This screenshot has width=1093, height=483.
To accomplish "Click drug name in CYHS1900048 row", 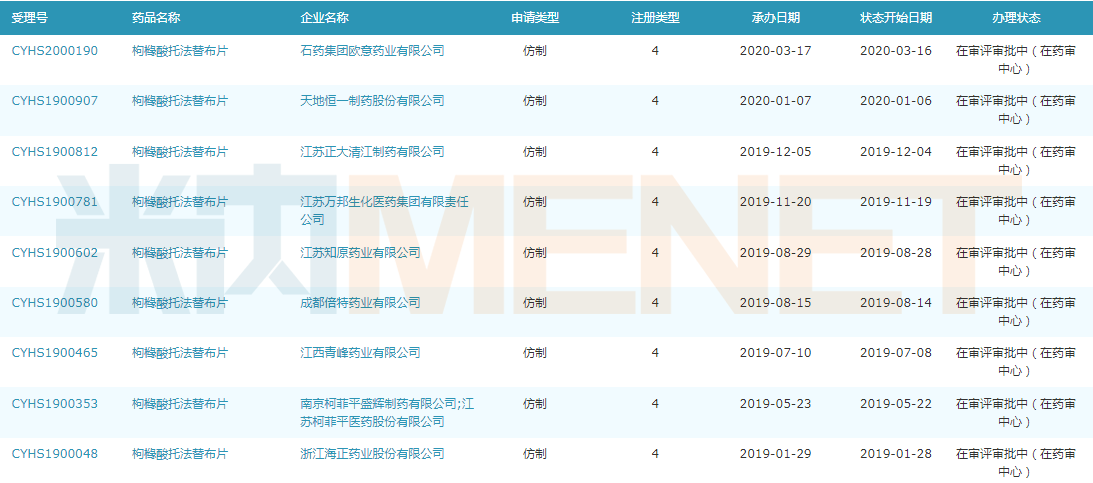I will 180,454.
